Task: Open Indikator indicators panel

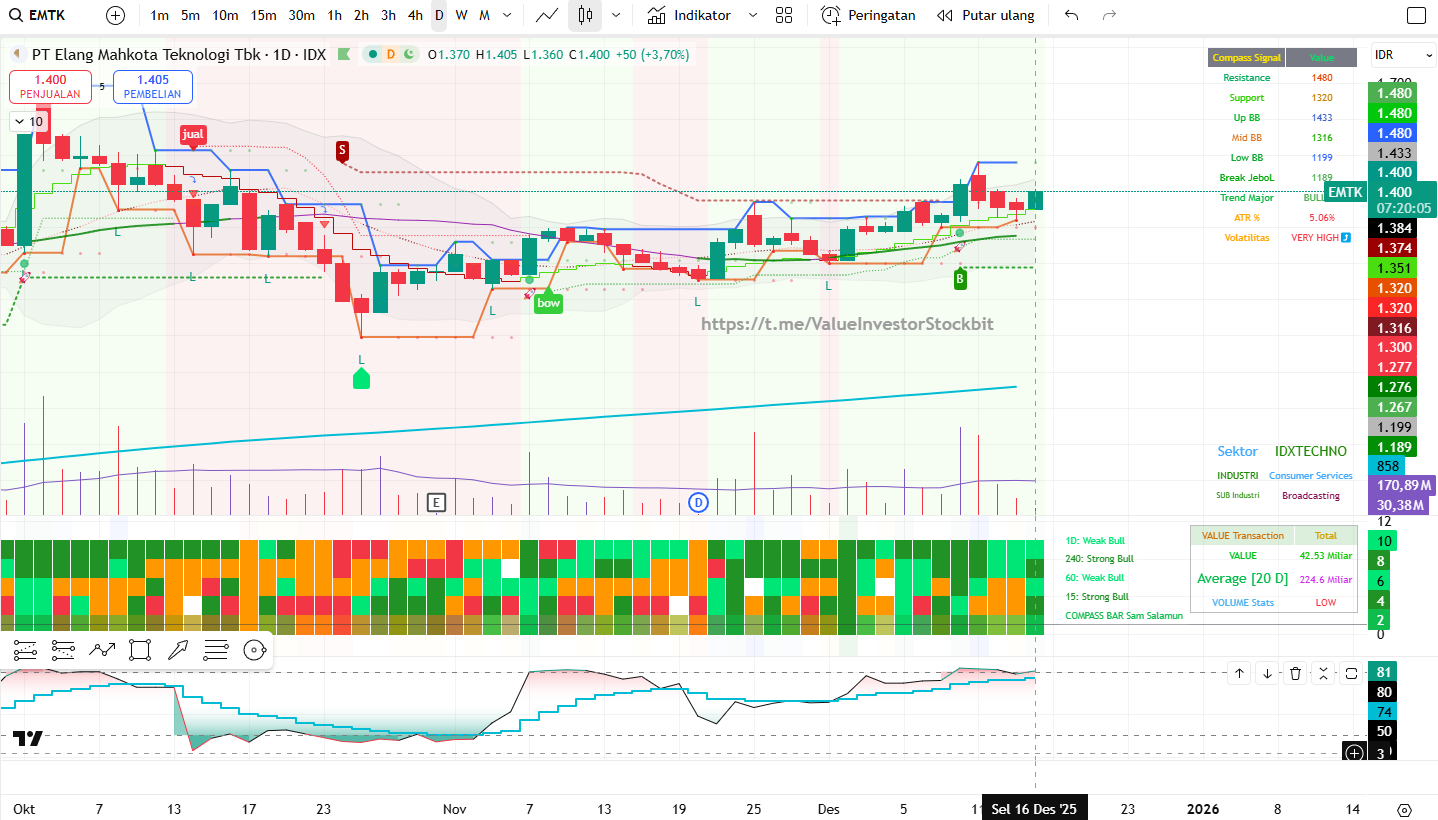Action: pos(689,15)
